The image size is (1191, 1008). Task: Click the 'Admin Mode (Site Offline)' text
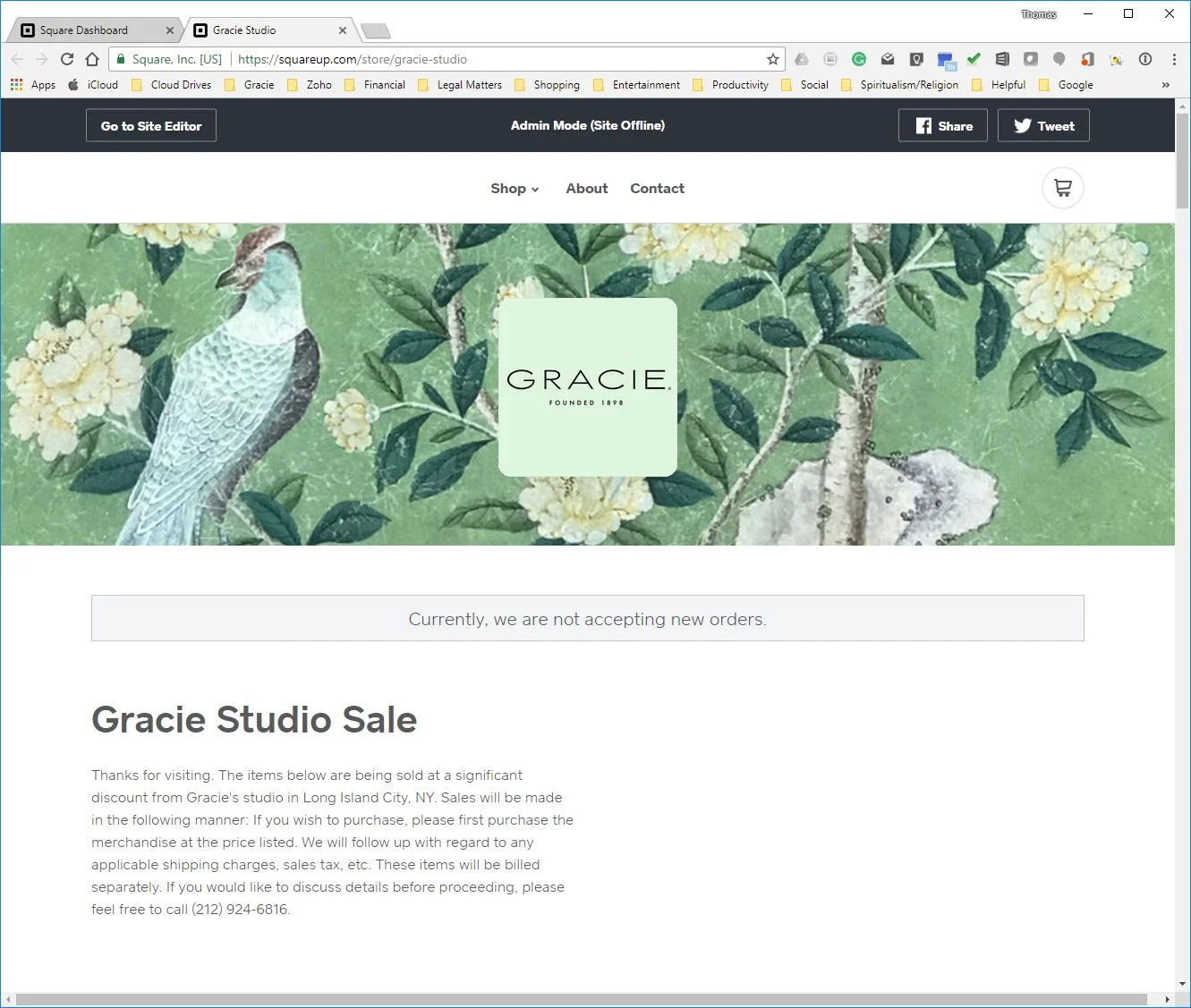(588, 125)
